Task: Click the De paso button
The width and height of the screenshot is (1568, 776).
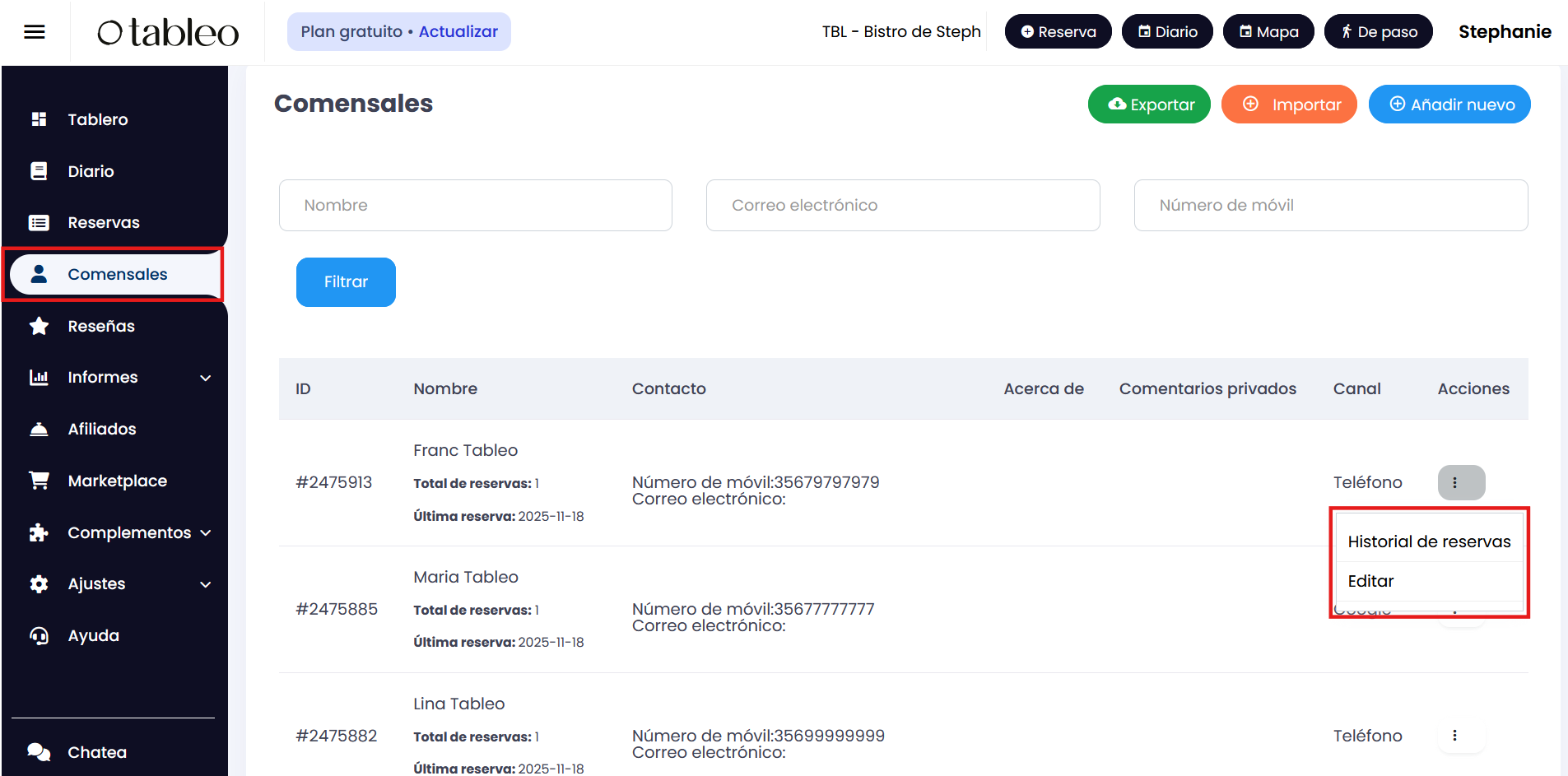Action: 1379,32
